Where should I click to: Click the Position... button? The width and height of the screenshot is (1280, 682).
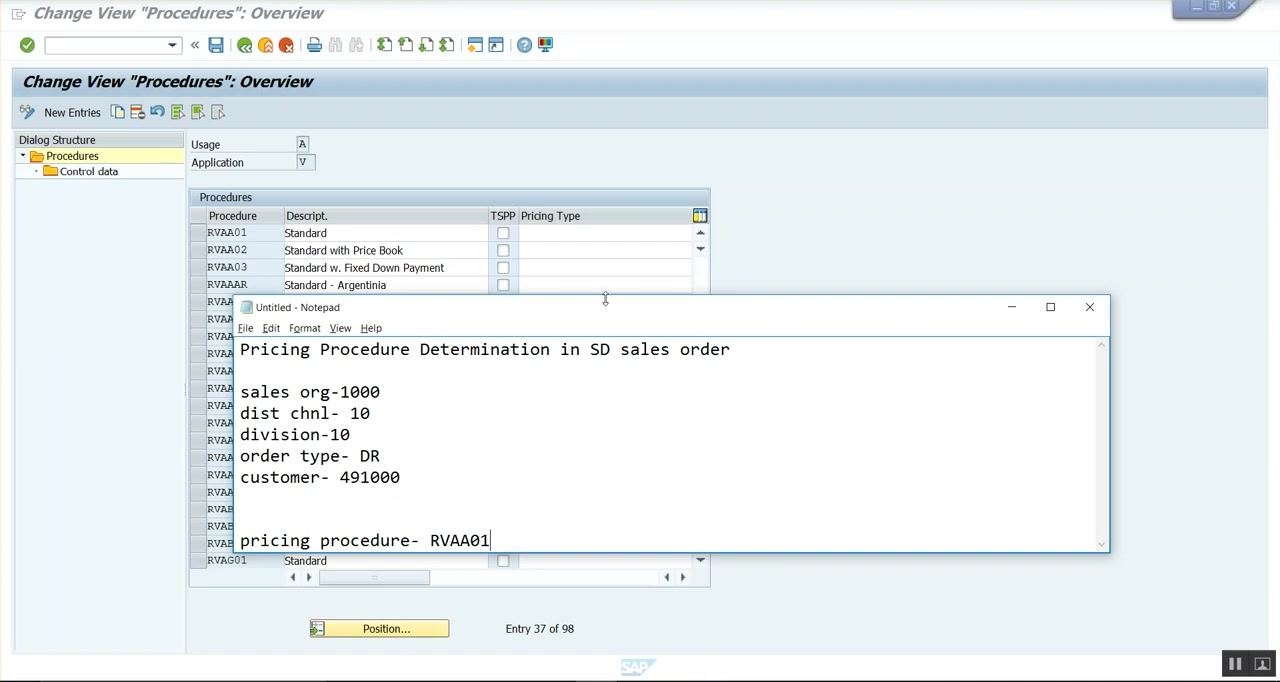pos(379,629)
